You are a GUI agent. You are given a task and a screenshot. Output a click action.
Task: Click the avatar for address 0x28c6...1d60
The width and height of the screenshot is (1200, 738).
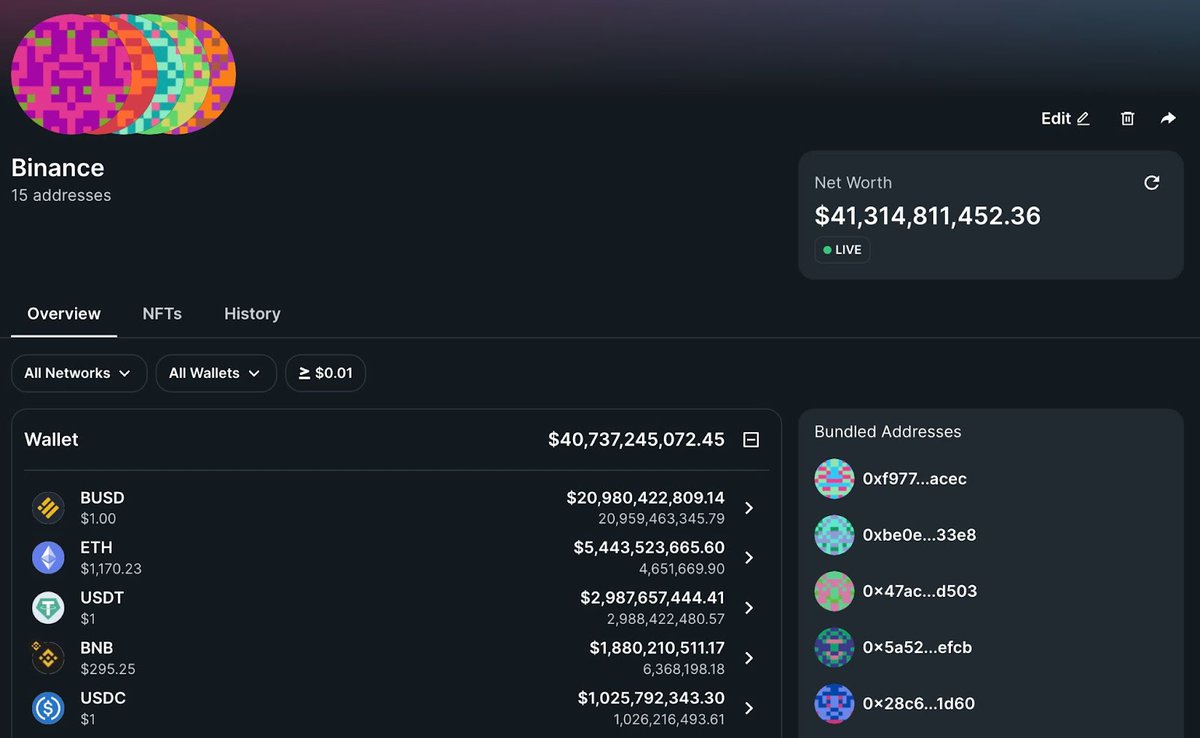[834, 703]
